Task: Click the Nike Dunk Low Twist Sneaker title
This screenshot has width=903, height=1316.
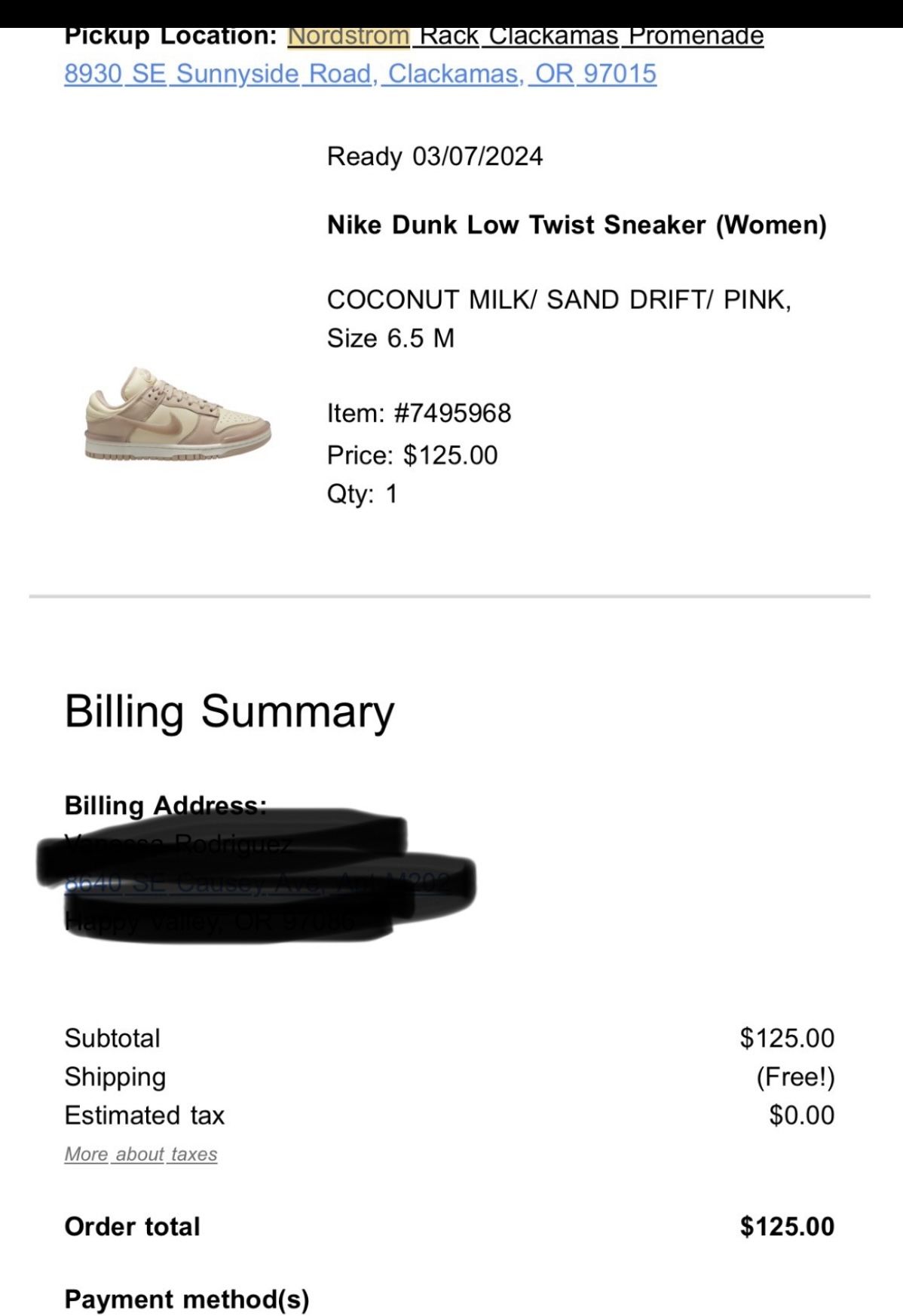Action: (x=577, y=225)
